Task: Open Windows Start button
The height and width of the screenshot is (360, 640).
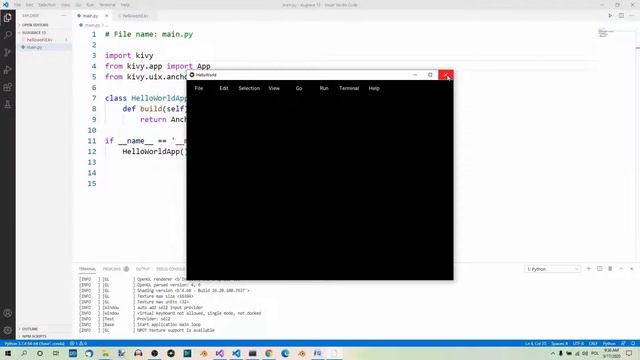Action: [x=8, y=353]
